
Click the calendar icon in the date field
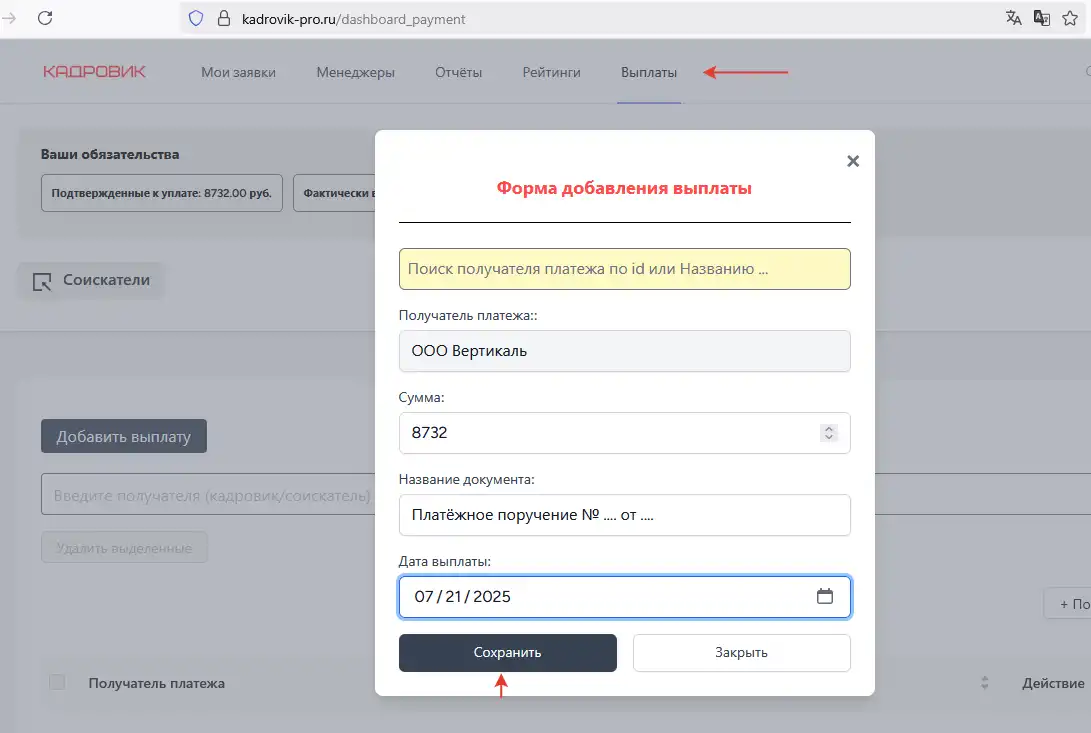[x=825, y=597]
